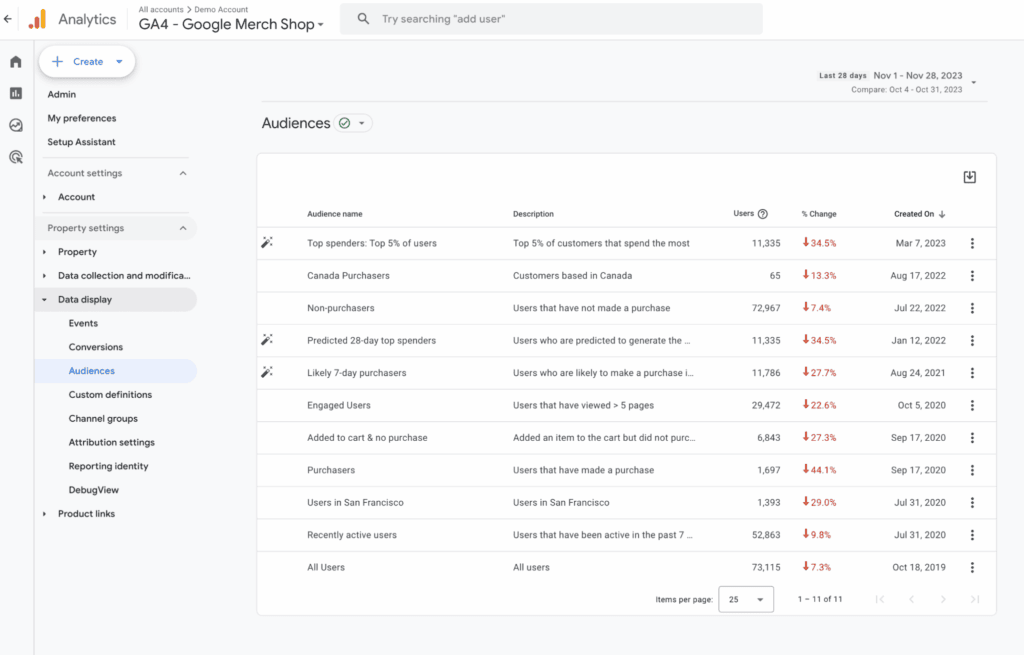
Task: Click the Create button
Action: (x=87, y=62)
